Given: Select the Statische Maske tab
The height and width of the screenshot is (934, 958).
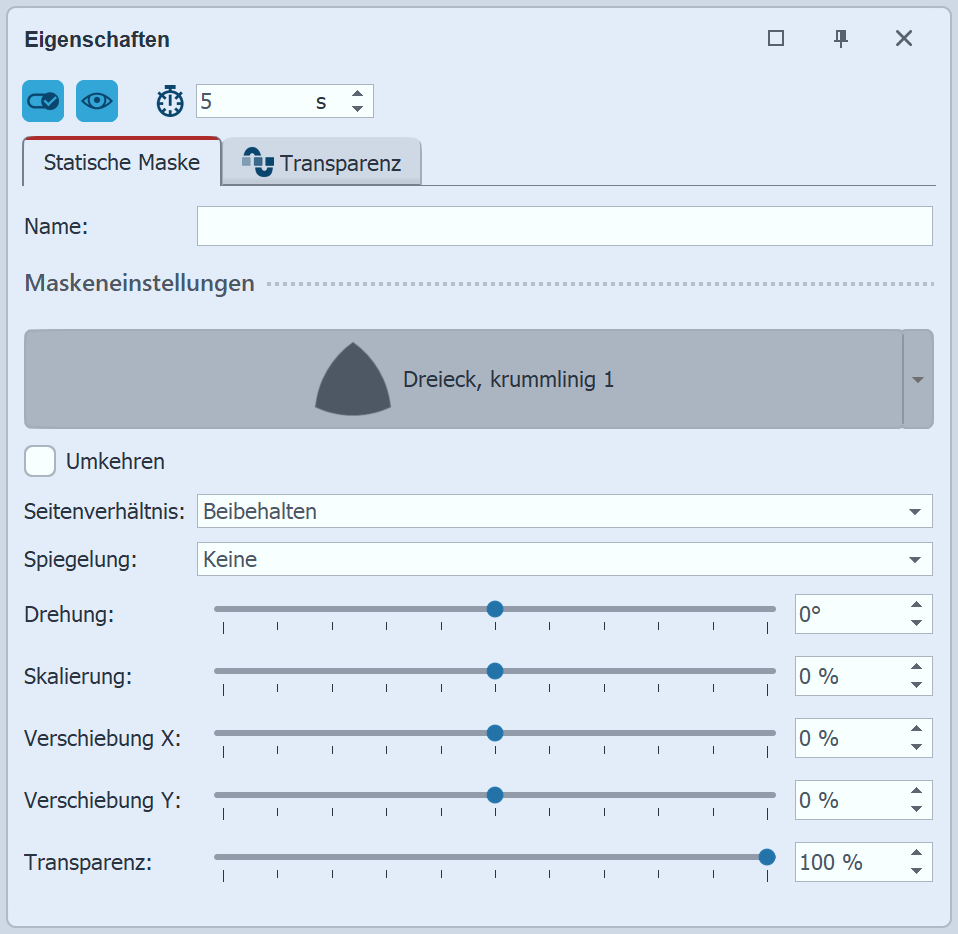Looking at the screenshot, I should click(x=121, y=162).
